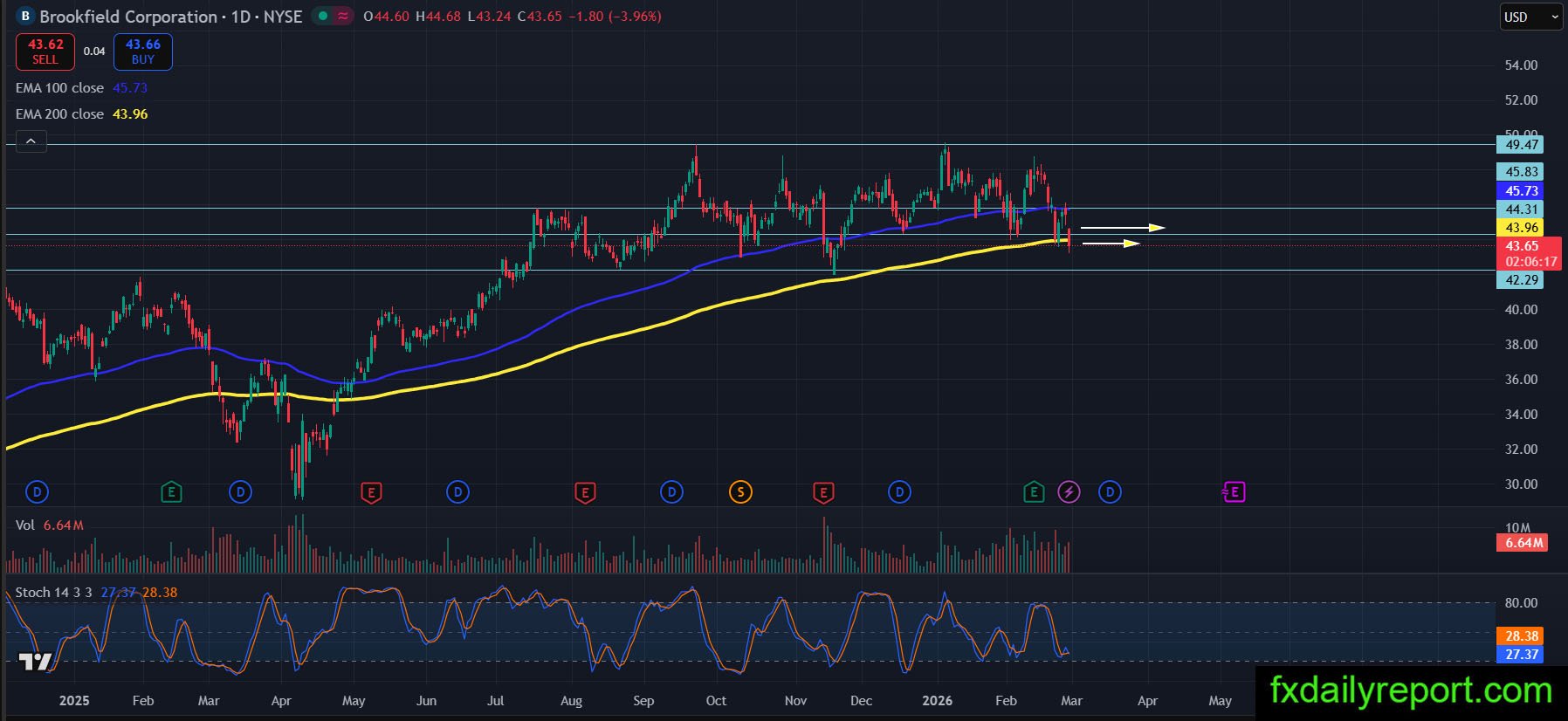Click the Brookfield 'B' symbol logo
Viewport: 1568px width, 721px height.
click(x=25, y=17)
